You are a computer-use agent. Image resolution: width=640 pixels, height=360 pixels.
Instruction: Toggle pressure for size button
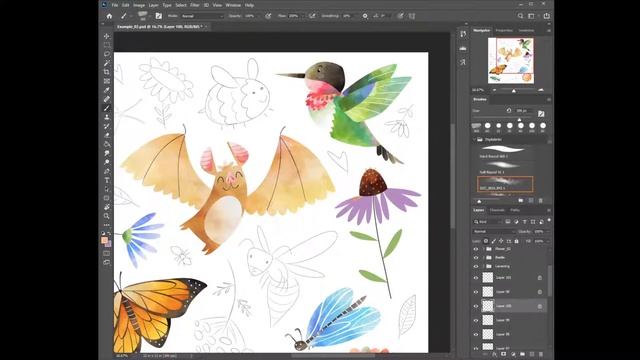pos(400,16)
